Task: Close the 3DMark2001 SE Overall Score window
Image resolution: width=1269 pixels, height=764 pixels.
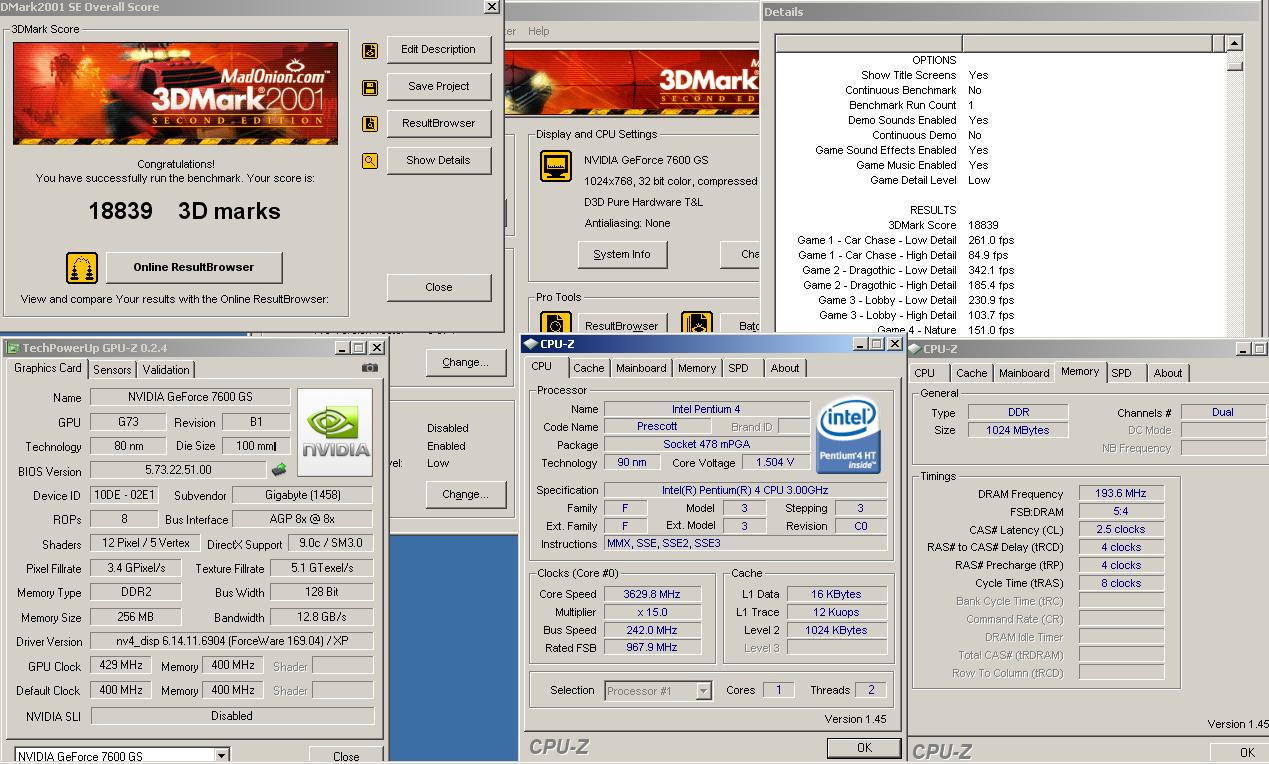Action: click(491, 7)
